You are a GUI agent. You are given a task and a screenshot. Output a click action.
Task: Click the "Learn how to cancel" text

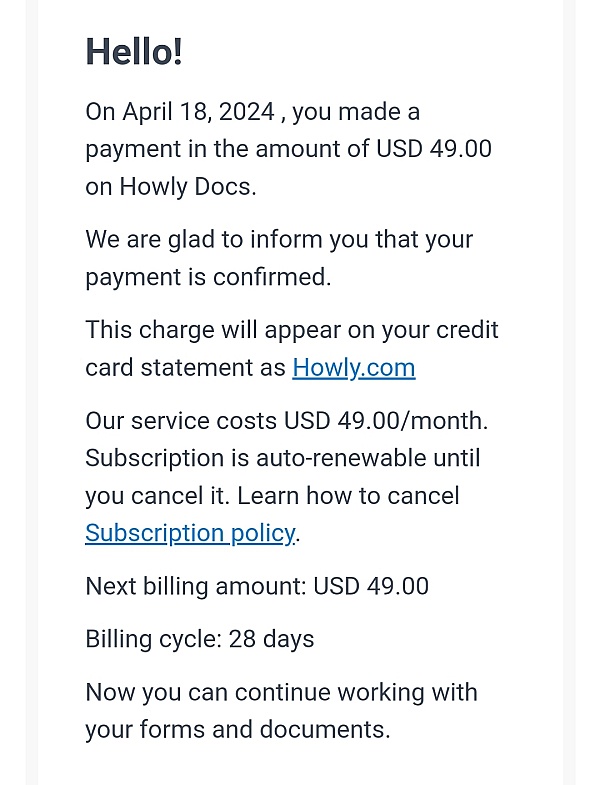[348, 496]
